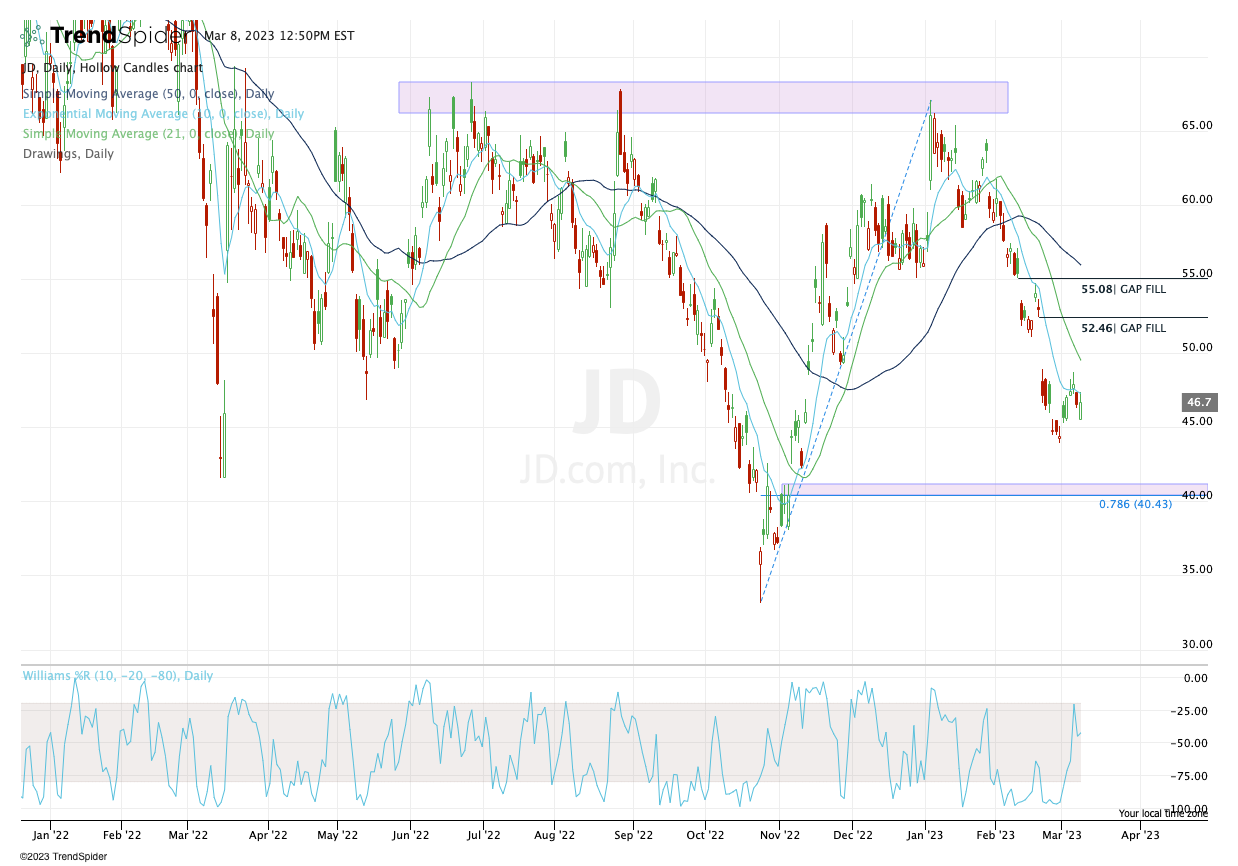
Task: Click the 55.00 price axis label
Action: coord(1198,273)
